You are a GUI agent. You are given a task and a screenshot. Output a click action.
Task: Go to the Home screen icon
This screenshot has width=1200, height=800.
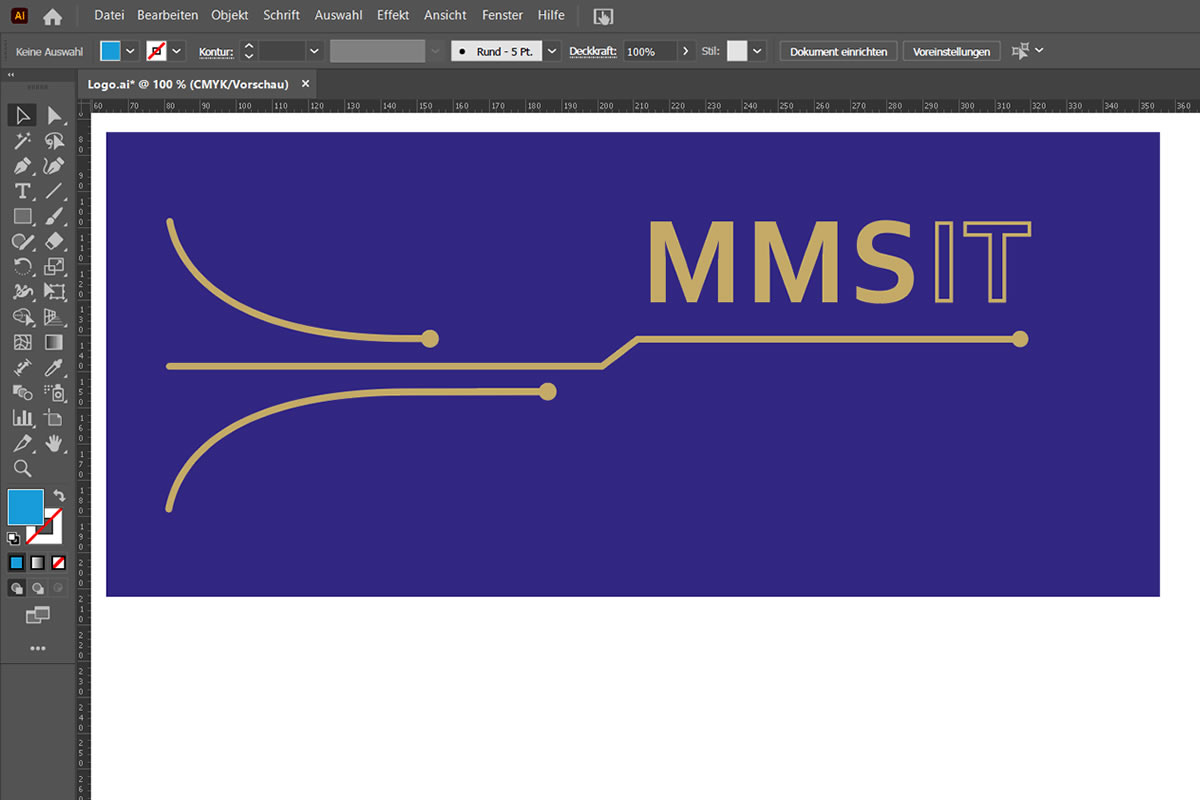(53, 16)
